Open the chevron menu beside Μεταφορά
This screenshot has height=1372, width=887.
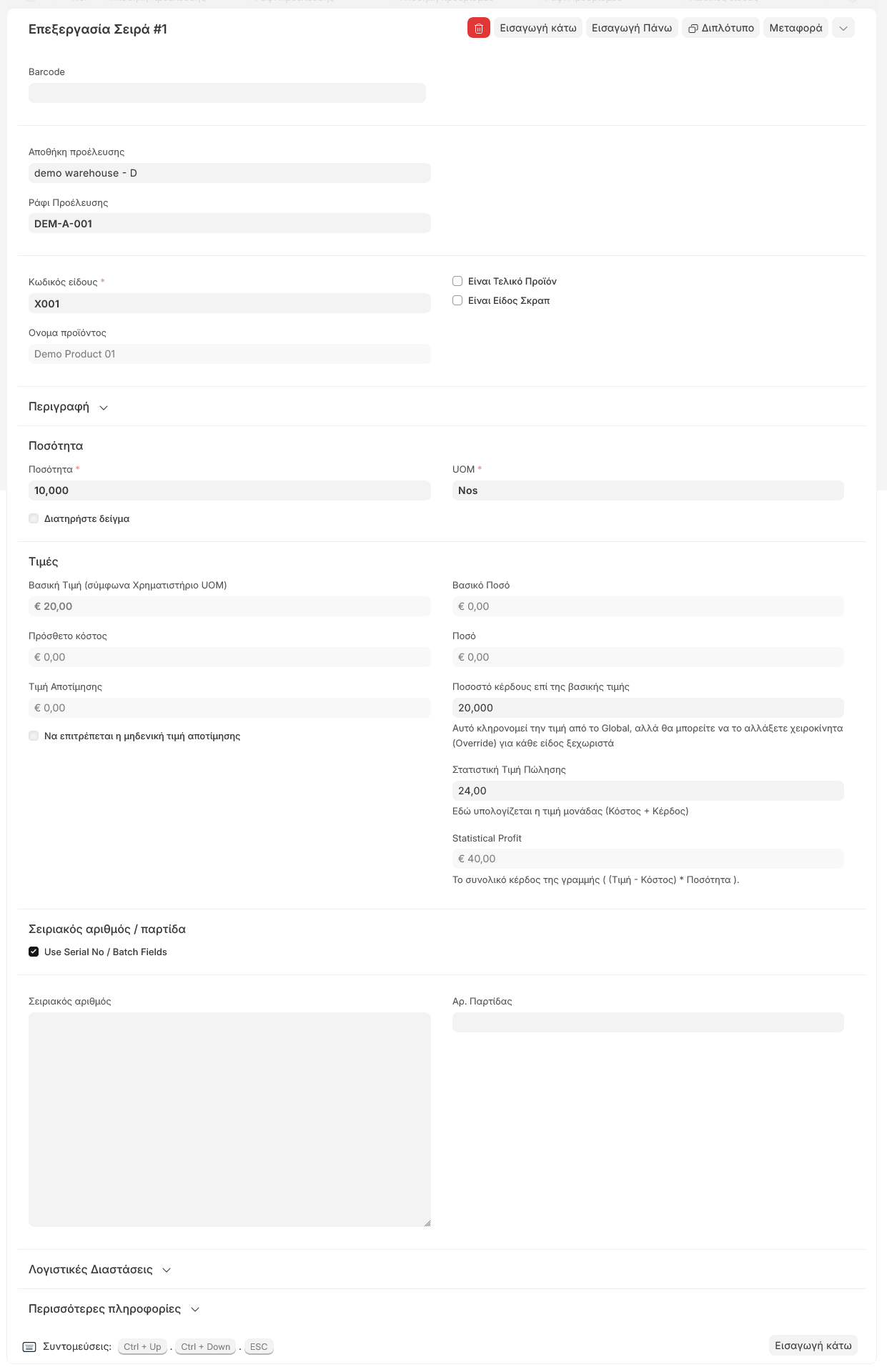coord(843,28)
